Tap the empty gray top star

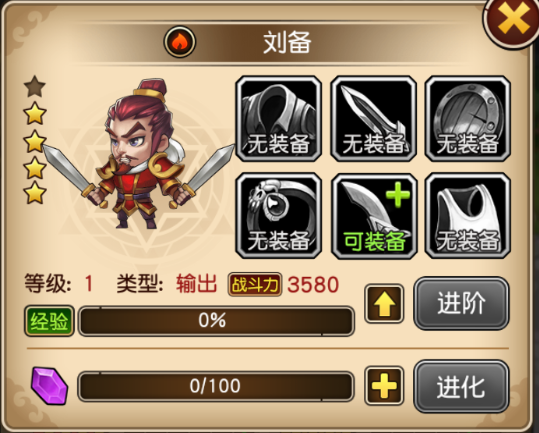pos(35,87)
